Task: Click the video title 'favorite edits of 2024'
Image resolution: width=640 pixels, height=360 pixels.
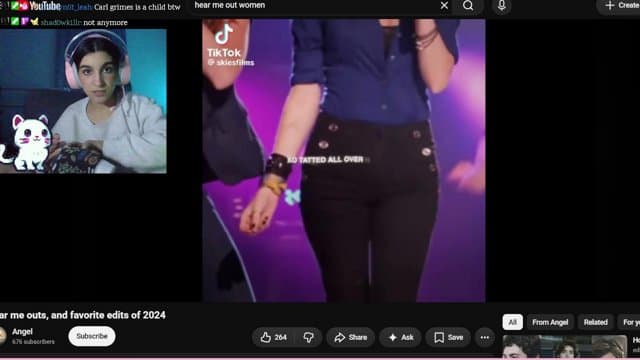Action: [x=117, y=315]
